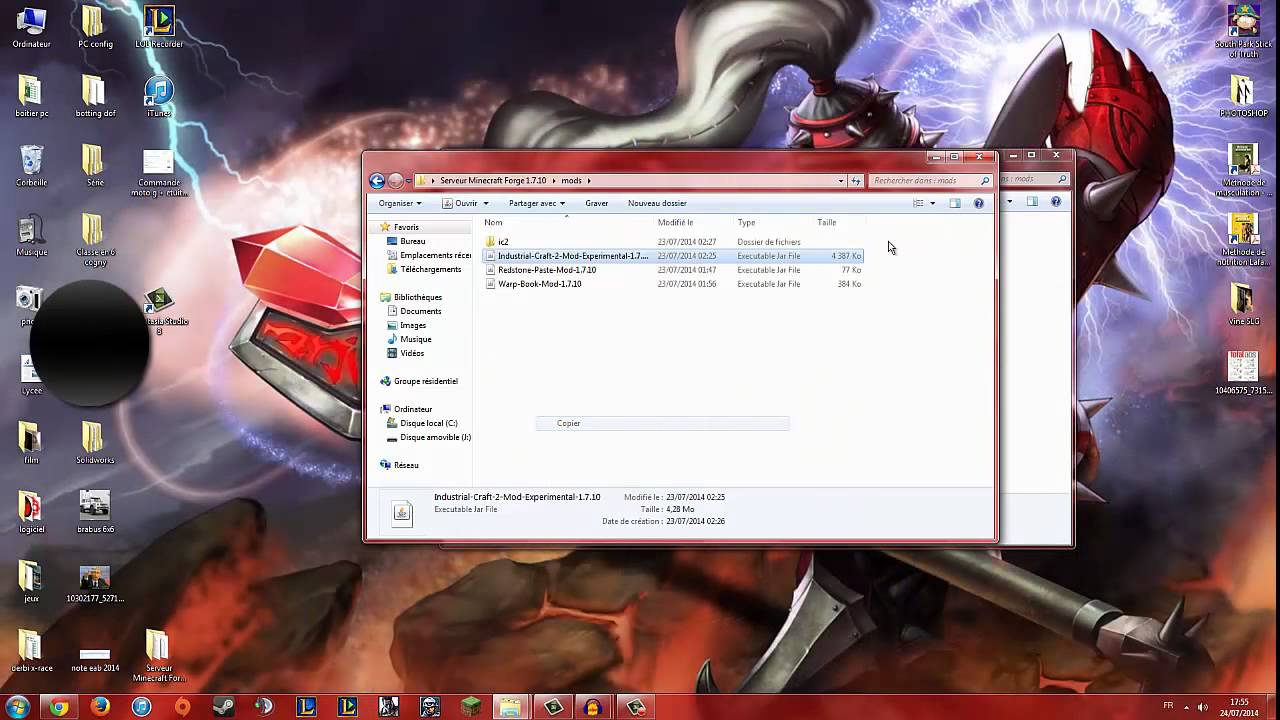Open Steam from the taskbar
The image size is (1280, 720).
point(223,707)
